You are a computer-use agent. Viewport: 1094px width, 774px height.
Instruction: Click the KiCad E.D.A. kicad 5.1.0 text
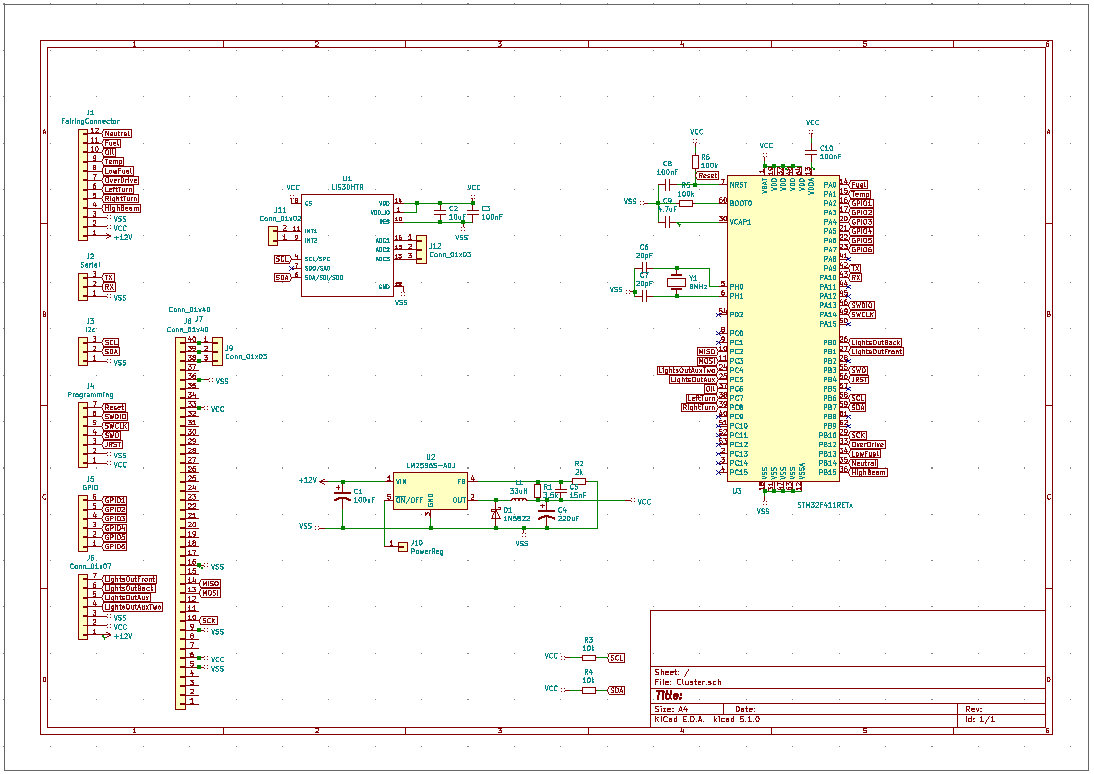click(x=707, y=719)
